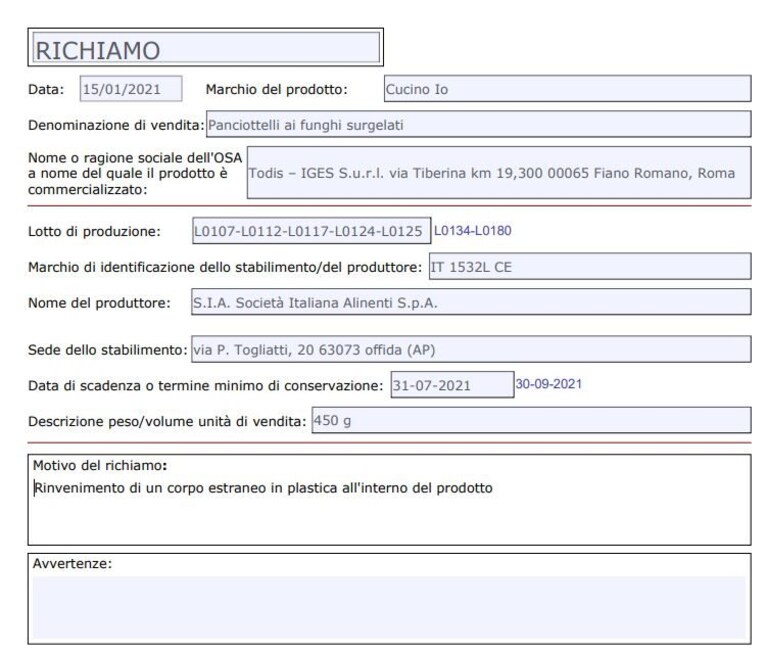767x654 pixels.
Task: Click the 'Descrizione peso/volume unità di vendita:' label
Action: 167,421
